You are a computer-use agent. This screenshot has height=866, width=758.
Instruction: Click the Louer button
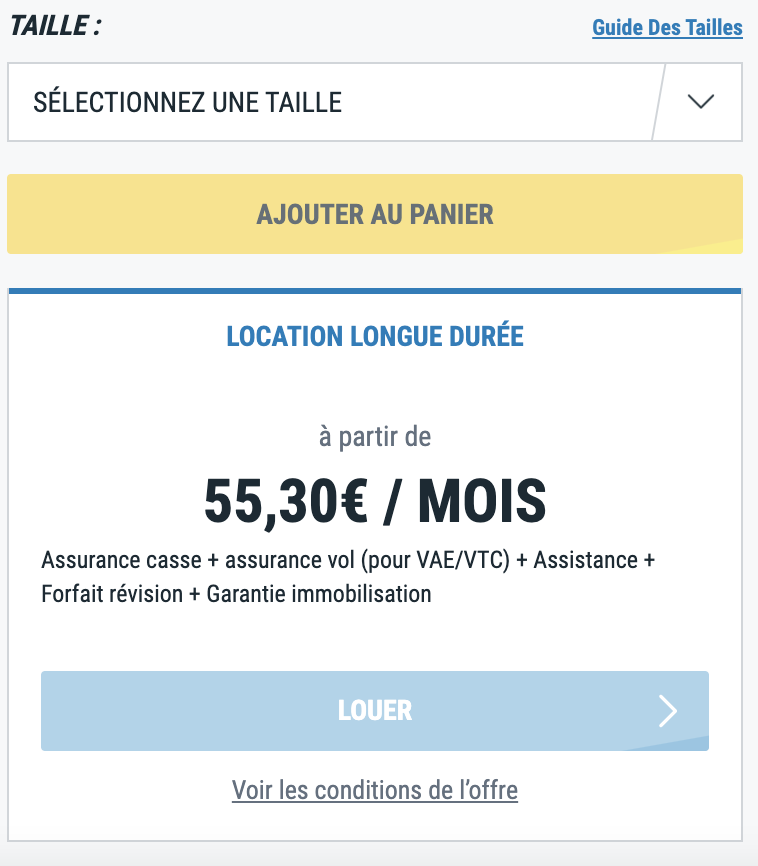(375, 710)
